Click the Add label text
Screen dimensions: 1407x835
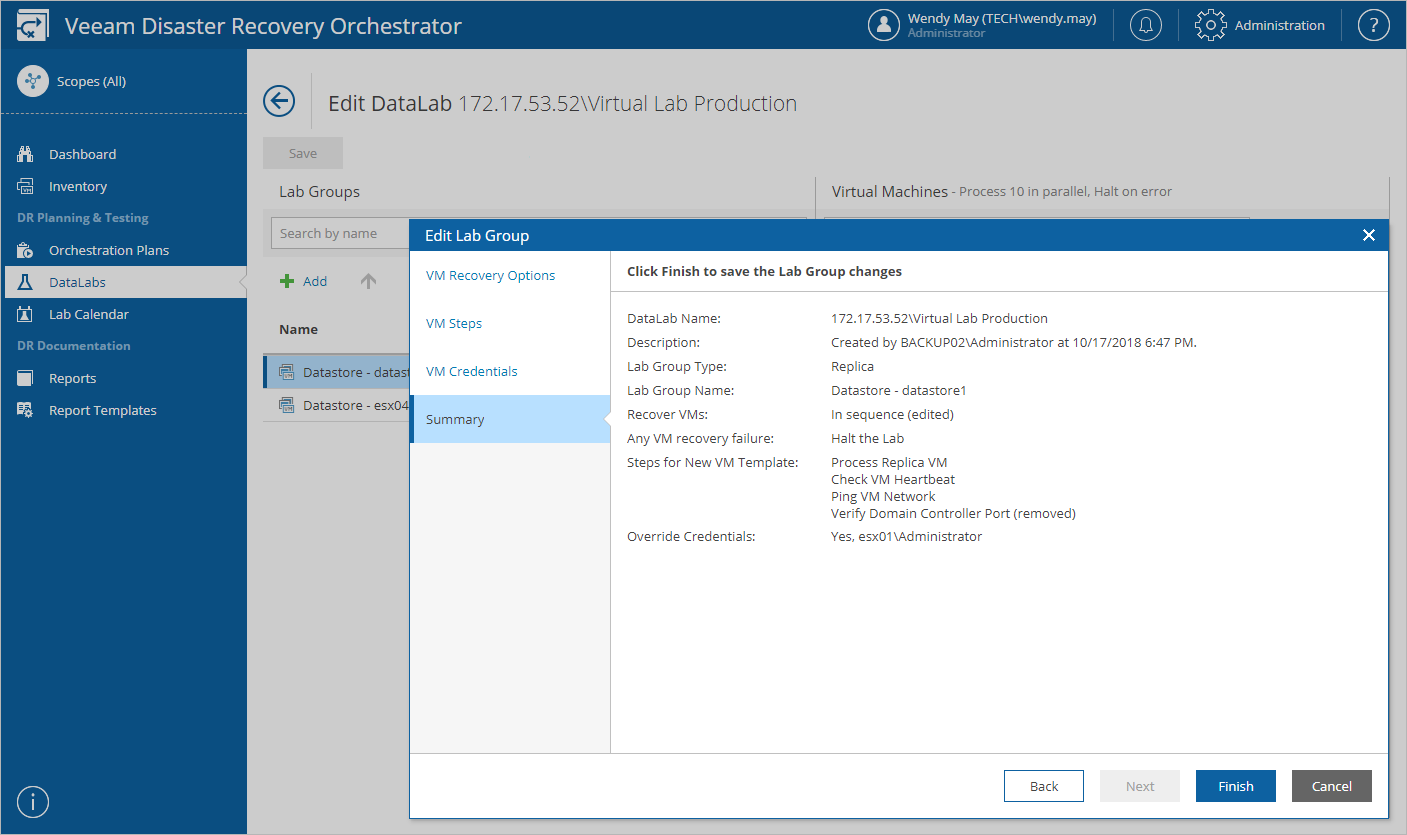(315, 282)
